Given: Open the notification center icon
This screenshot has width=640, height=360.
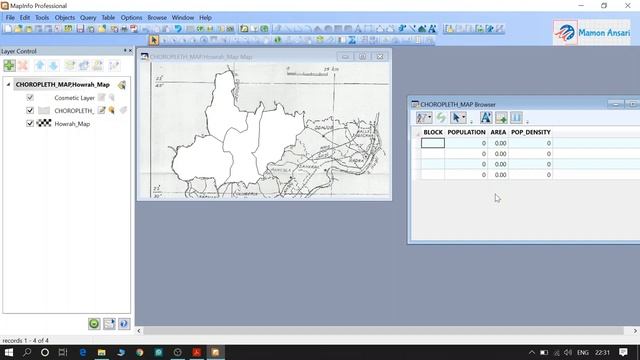Looking at the screenshot, I should tap(623, 352).
